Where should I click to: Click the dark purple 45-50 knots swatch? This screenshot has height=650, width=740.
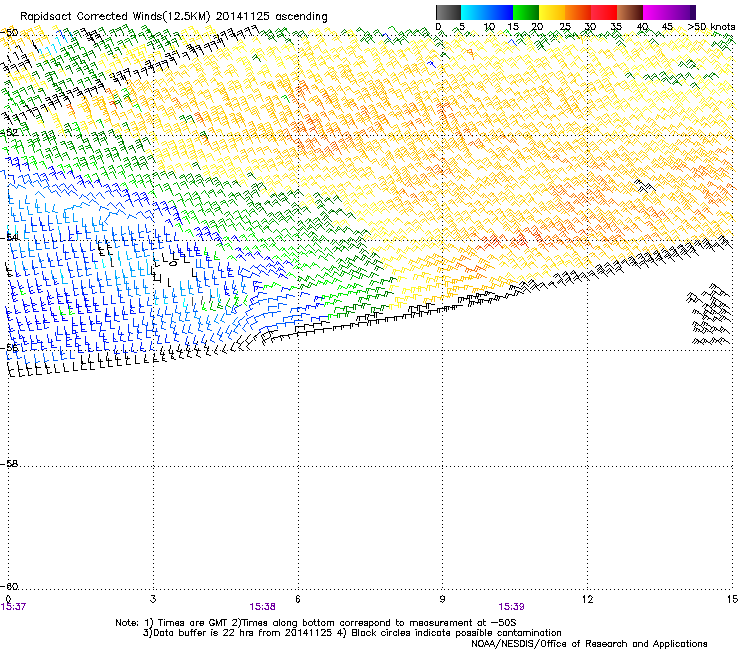[682, 12]
